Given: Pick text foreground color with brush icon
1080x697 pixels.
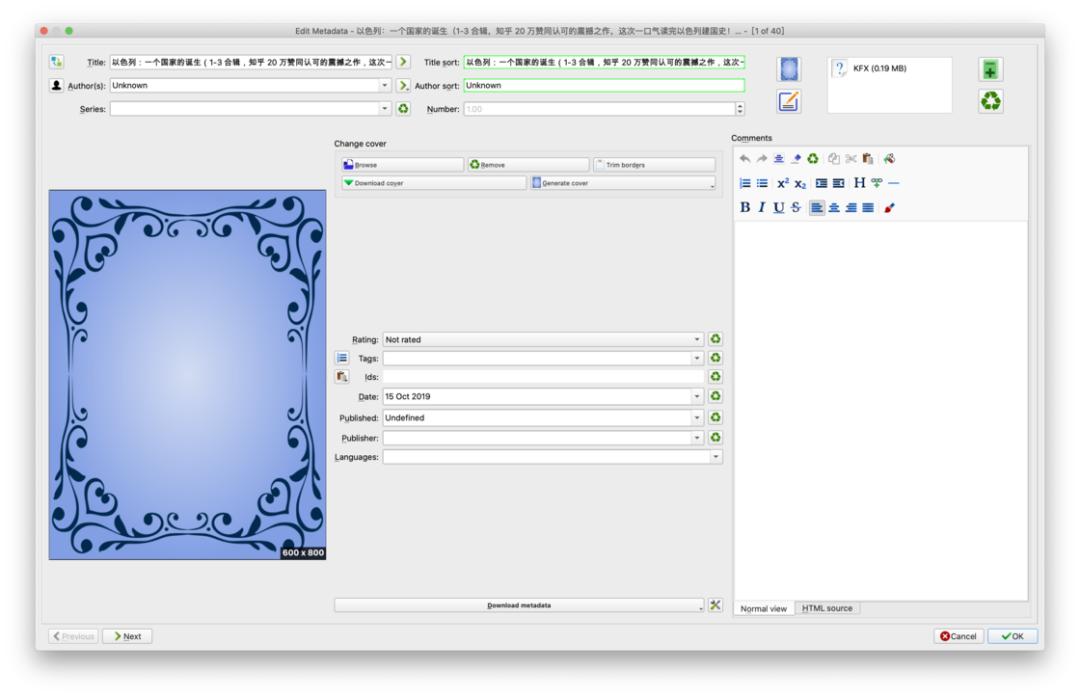Looking at the screenshot, I should coord(890,207).
